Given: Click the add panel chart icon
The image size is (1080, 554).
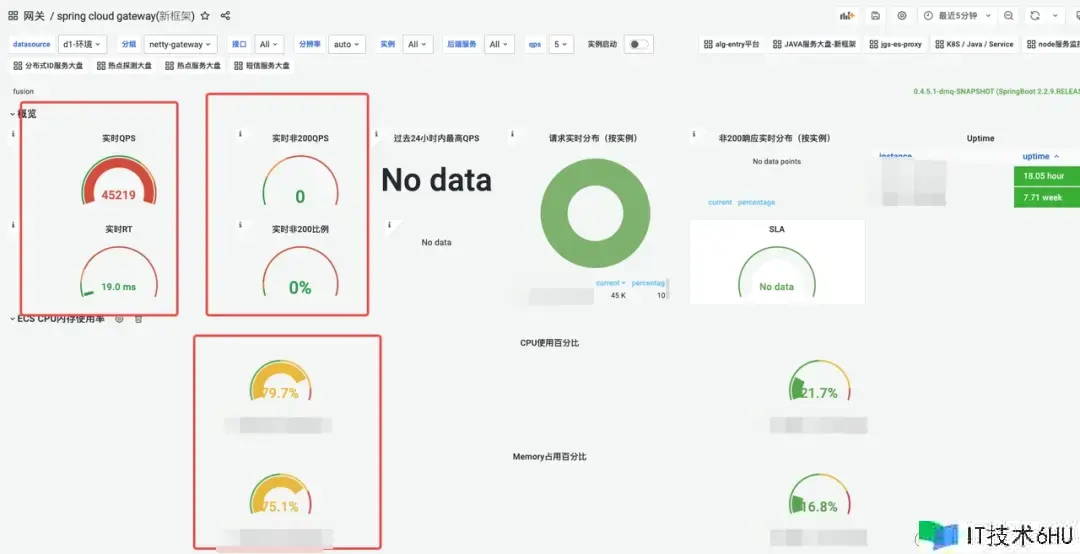Looking at the screenshot, I should click(847, 16).
